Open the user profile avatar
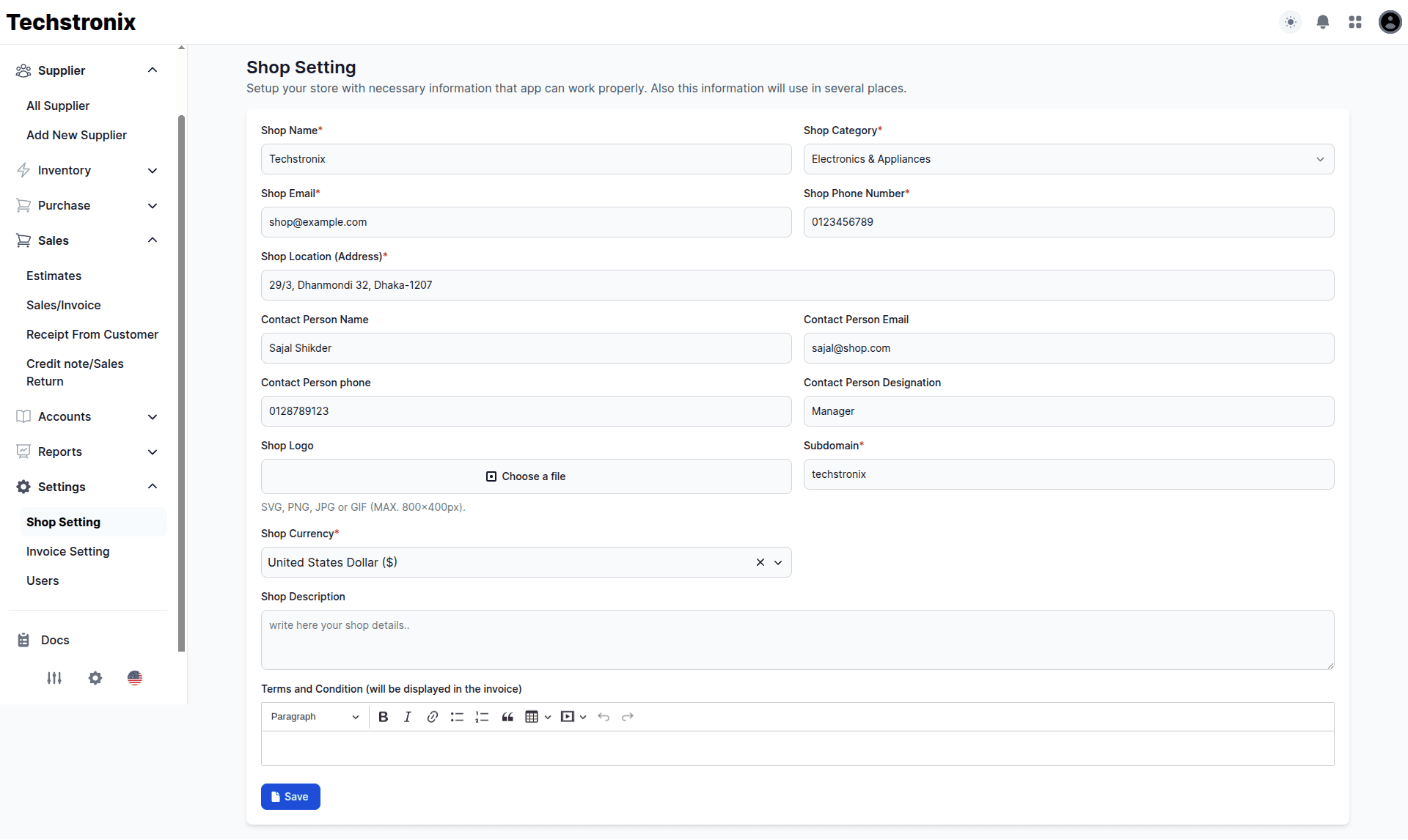The height and width of the screenshot is (840, 1408). pyautogui.click(x=1390, y=22)
